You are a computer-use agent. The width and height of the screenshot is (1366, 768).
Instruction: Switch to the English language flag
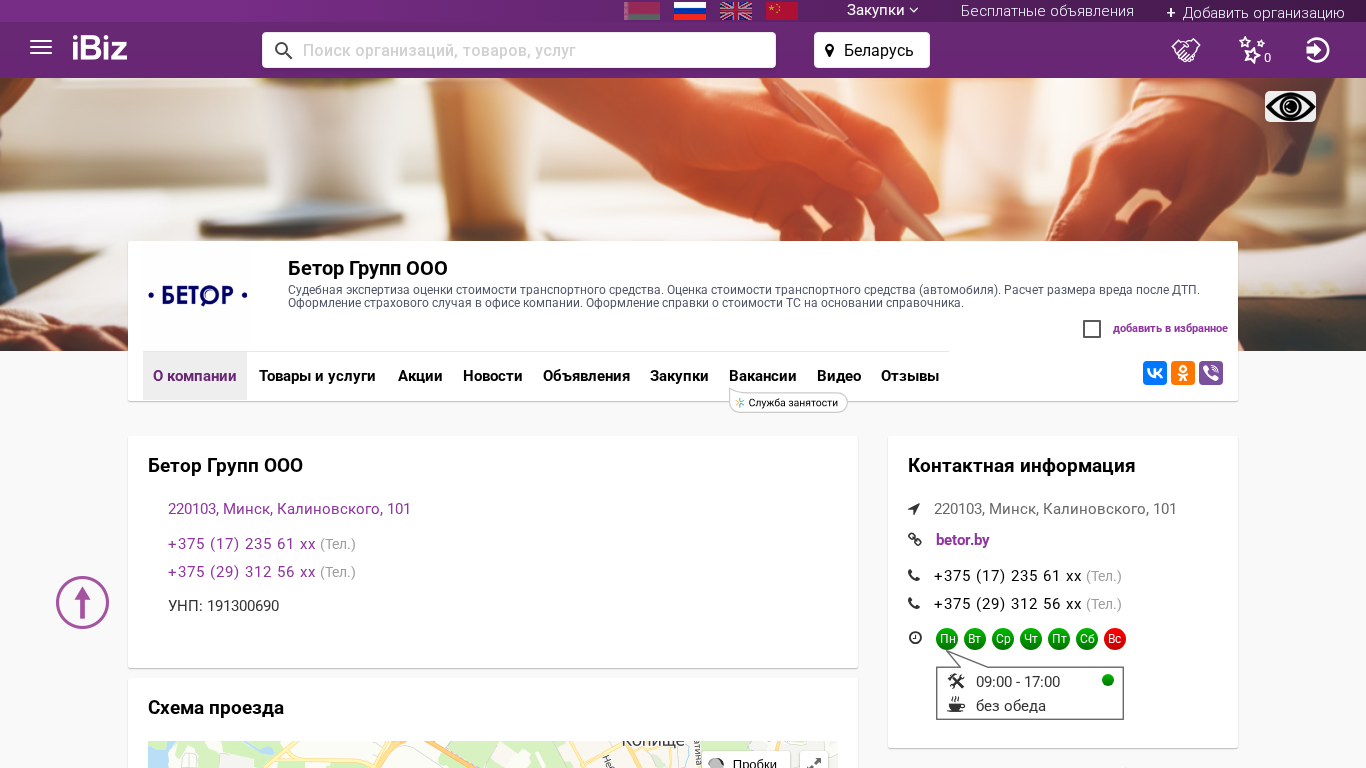pyautogui.click(x=736, y=11)
